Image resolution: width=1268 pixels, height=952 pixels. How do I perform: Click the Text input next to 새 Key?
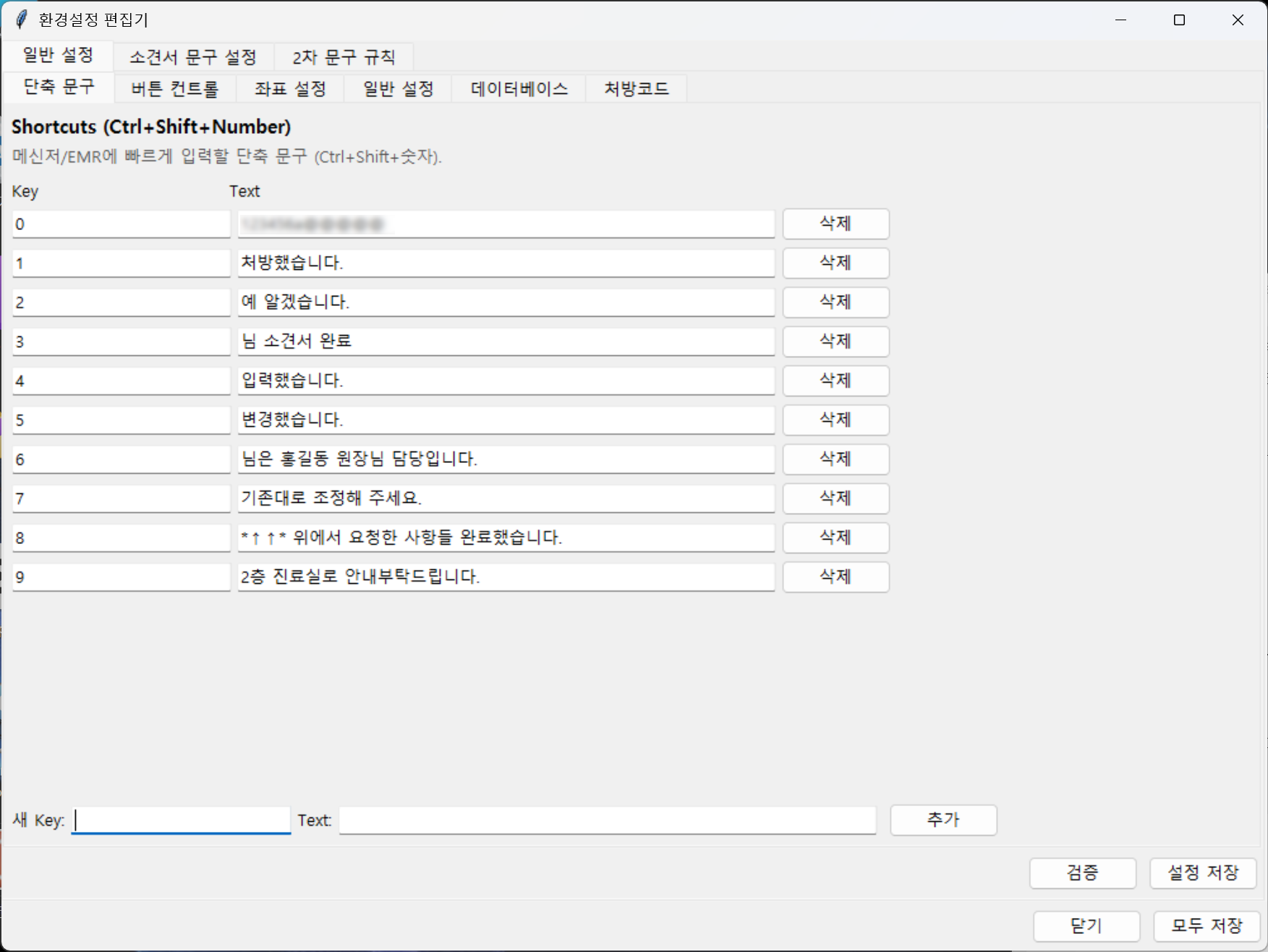pyautogui.click(x=608, y=820)
